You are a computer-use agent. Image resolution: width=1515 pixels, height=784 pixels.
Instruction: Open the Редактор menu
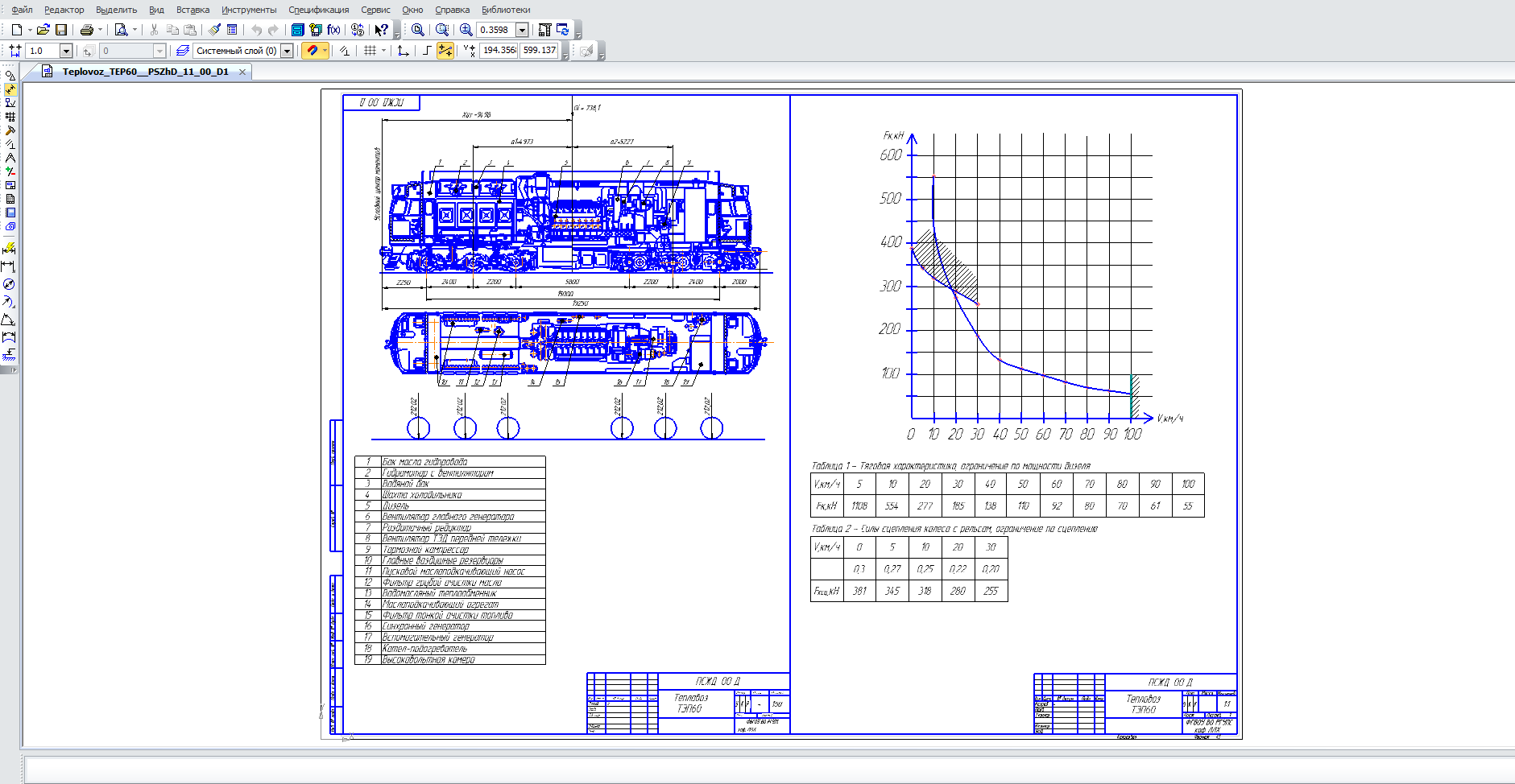[x=64, y=10]
